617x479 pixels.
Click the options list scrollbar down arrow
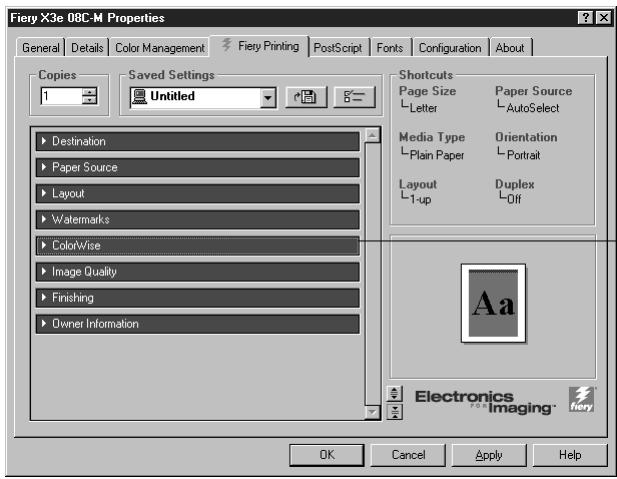tap(372, 412)
